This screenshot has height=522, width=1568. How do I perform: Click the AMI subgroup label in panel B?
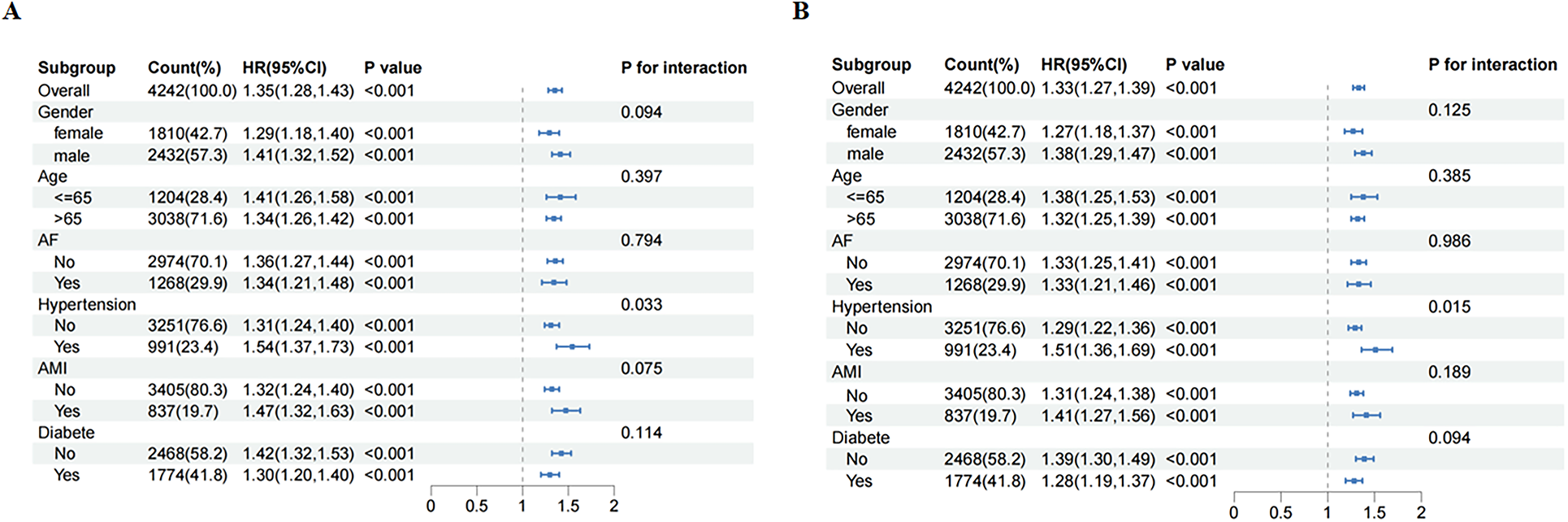coord(847,372)
